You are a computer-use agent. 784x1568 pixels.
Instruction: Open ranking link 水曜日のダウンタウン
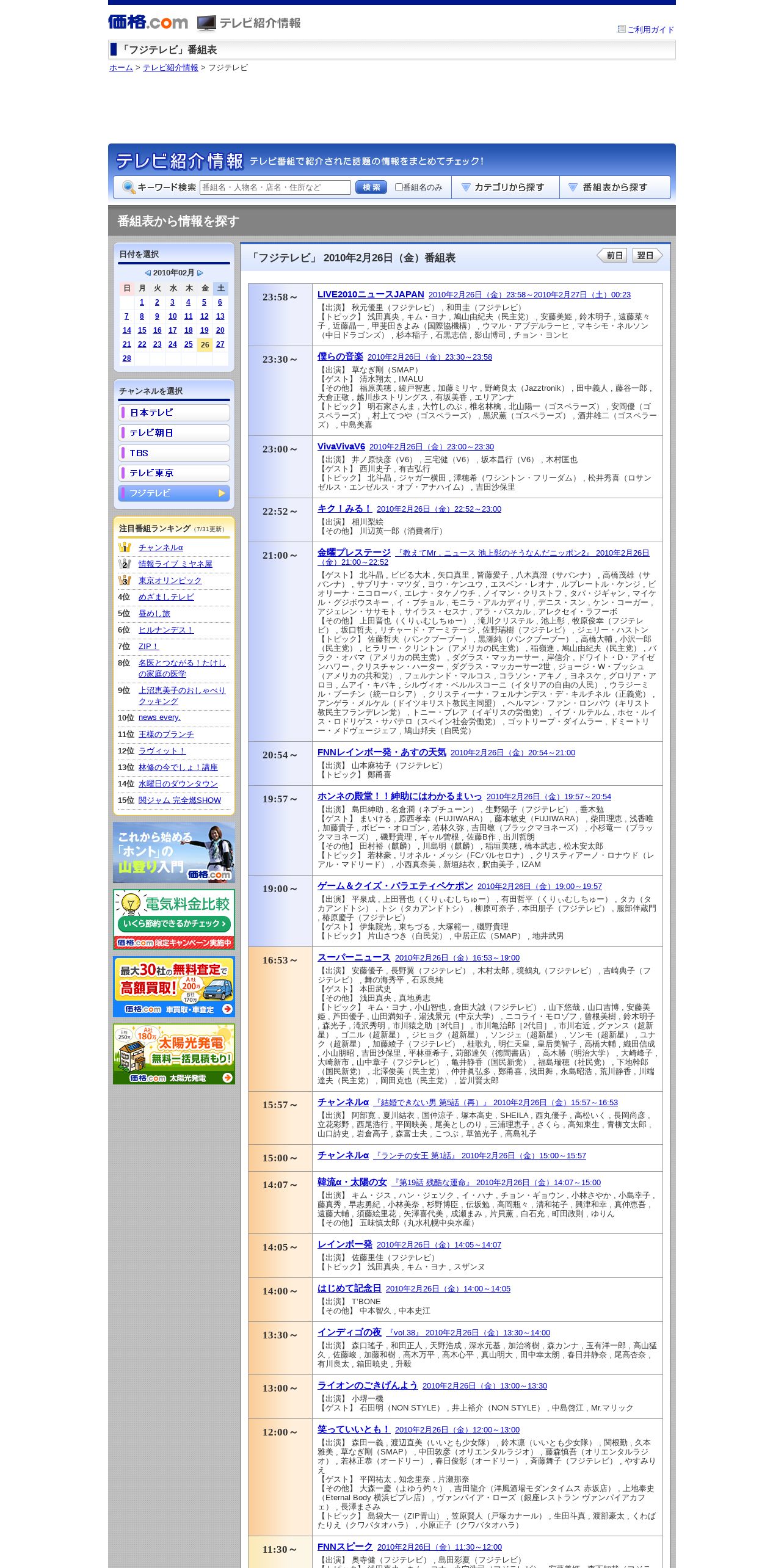coord(178,784)
